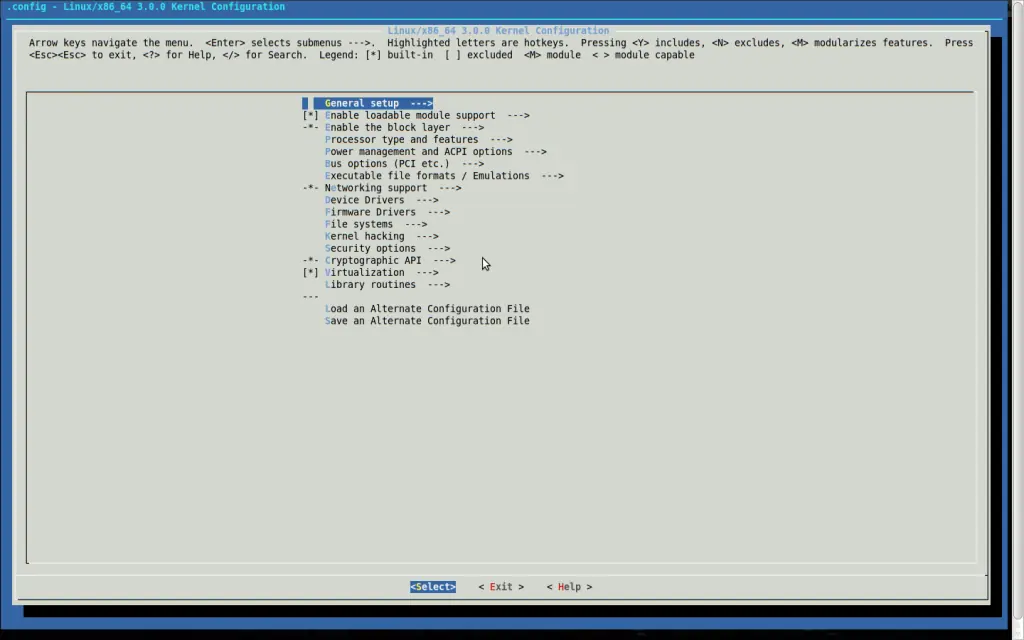
Task: Open Power management and ACPI options
Action: pos(435,152)
